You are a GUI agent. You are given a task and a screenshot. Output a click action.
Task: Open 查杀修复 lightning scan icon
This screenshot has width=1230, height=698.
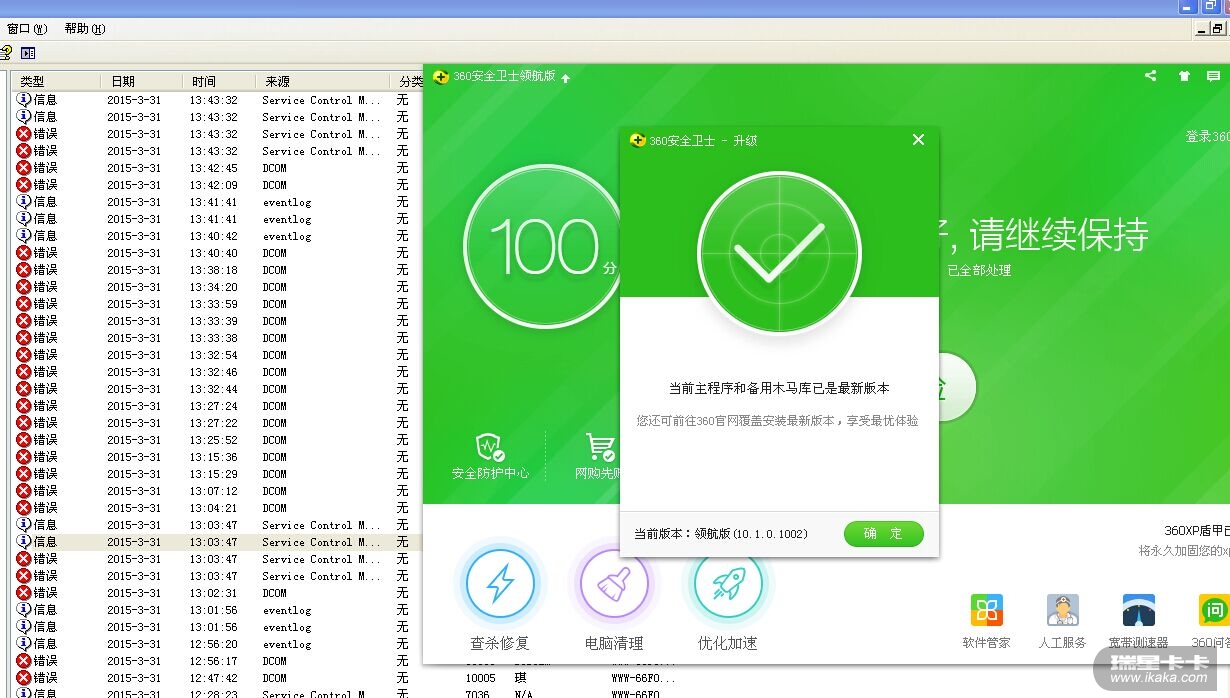500,583
